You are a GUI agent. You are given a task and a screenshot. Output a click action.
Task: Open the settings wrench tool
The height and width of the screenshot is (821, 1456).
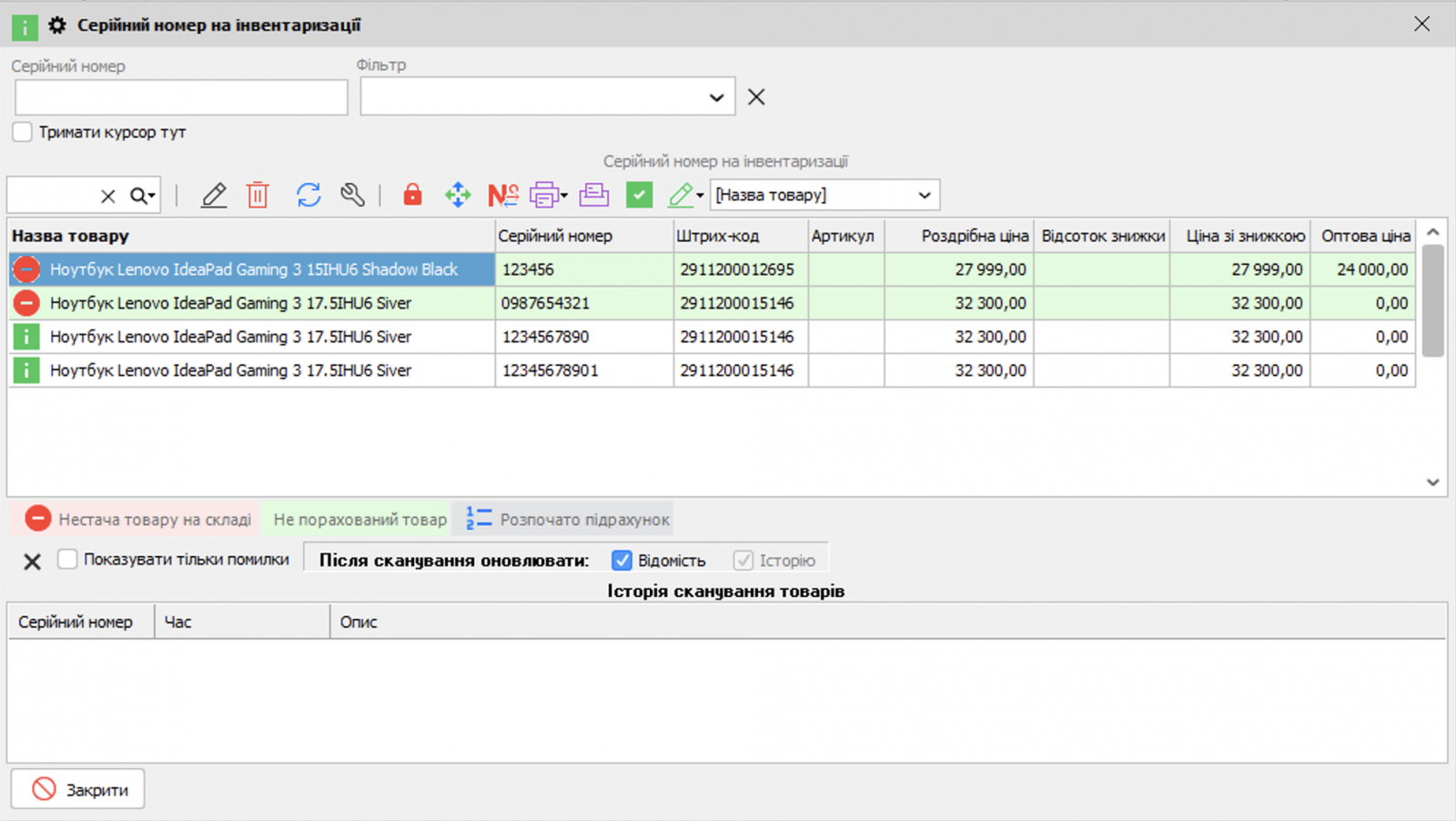[x=353, y=194]
